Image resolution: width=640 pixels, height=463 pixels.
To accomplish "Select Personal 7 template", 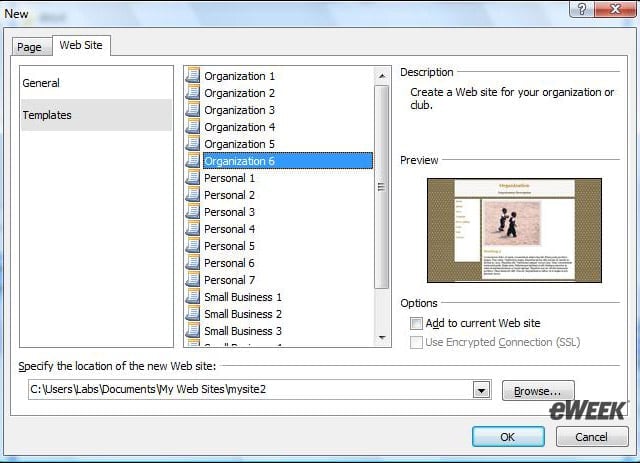I will (x=229, y=280).
